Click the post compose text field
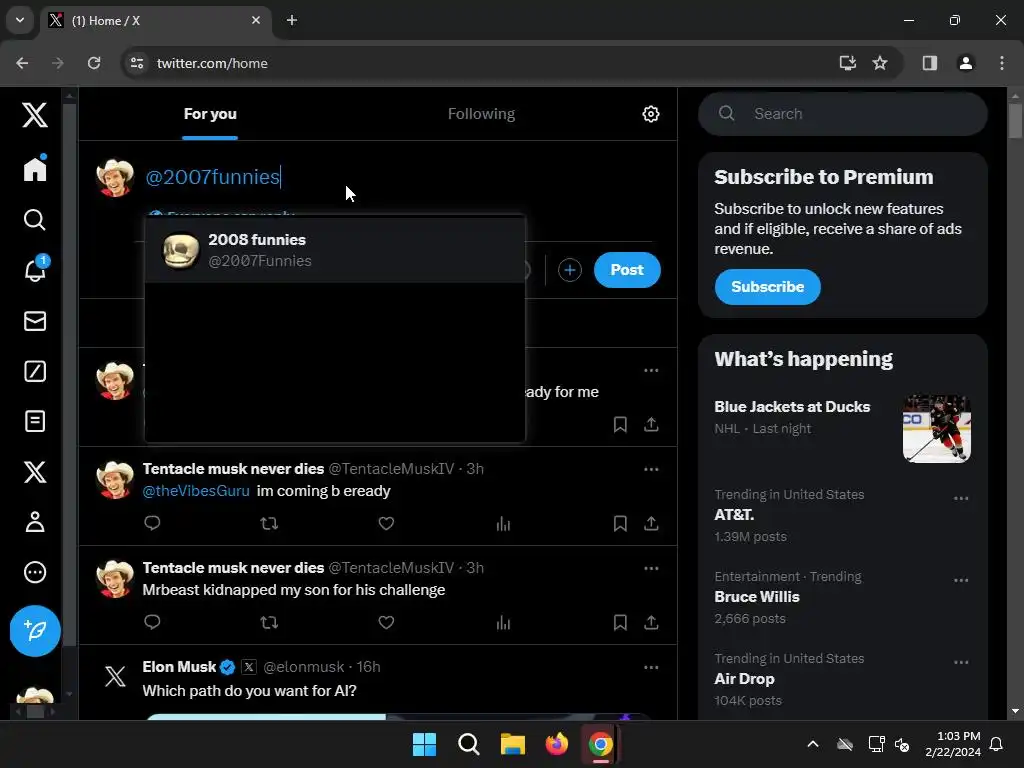Viewport: 1024px width, 768px height. [398, 177]
